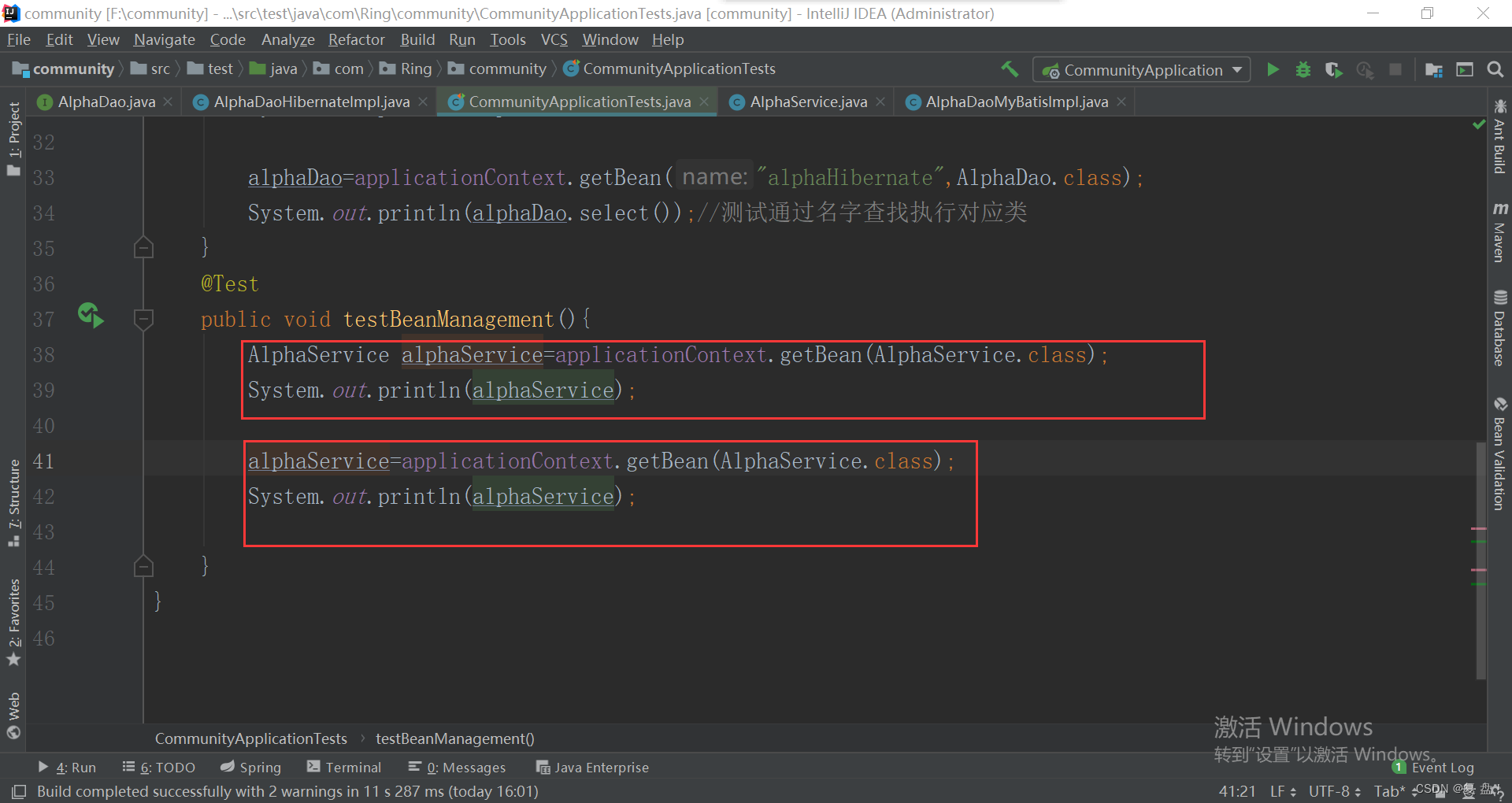This screenshot has height=803, width=1512.
Task: Click the 41:21 caret position indicator
Action: pos(1237,791)
